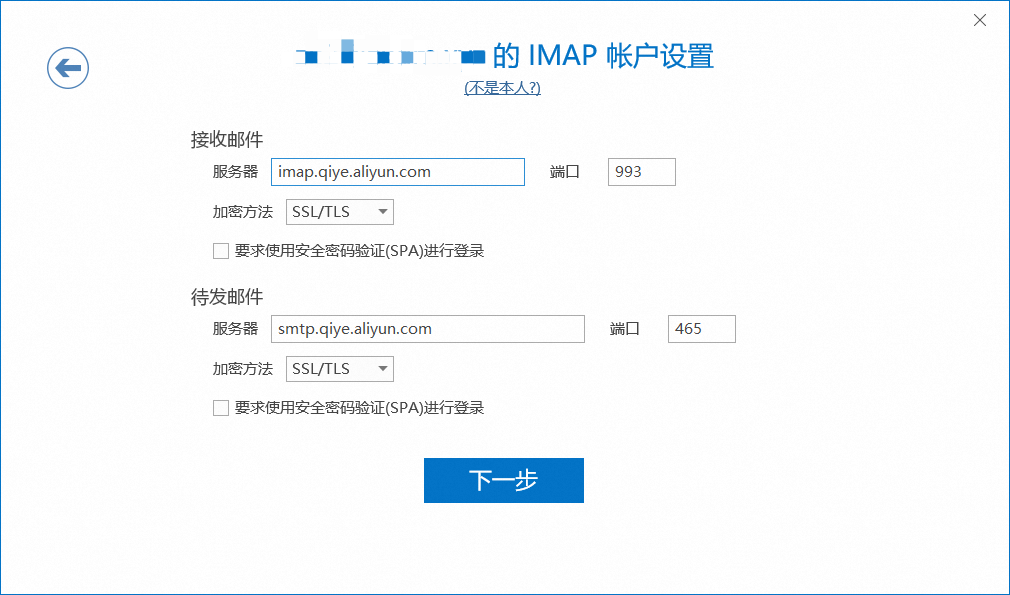Open the incoming mail encryption method dropdown
The height and width of the screenshot is (595, 1010).
pyautogui.click(x=340, y=212)
